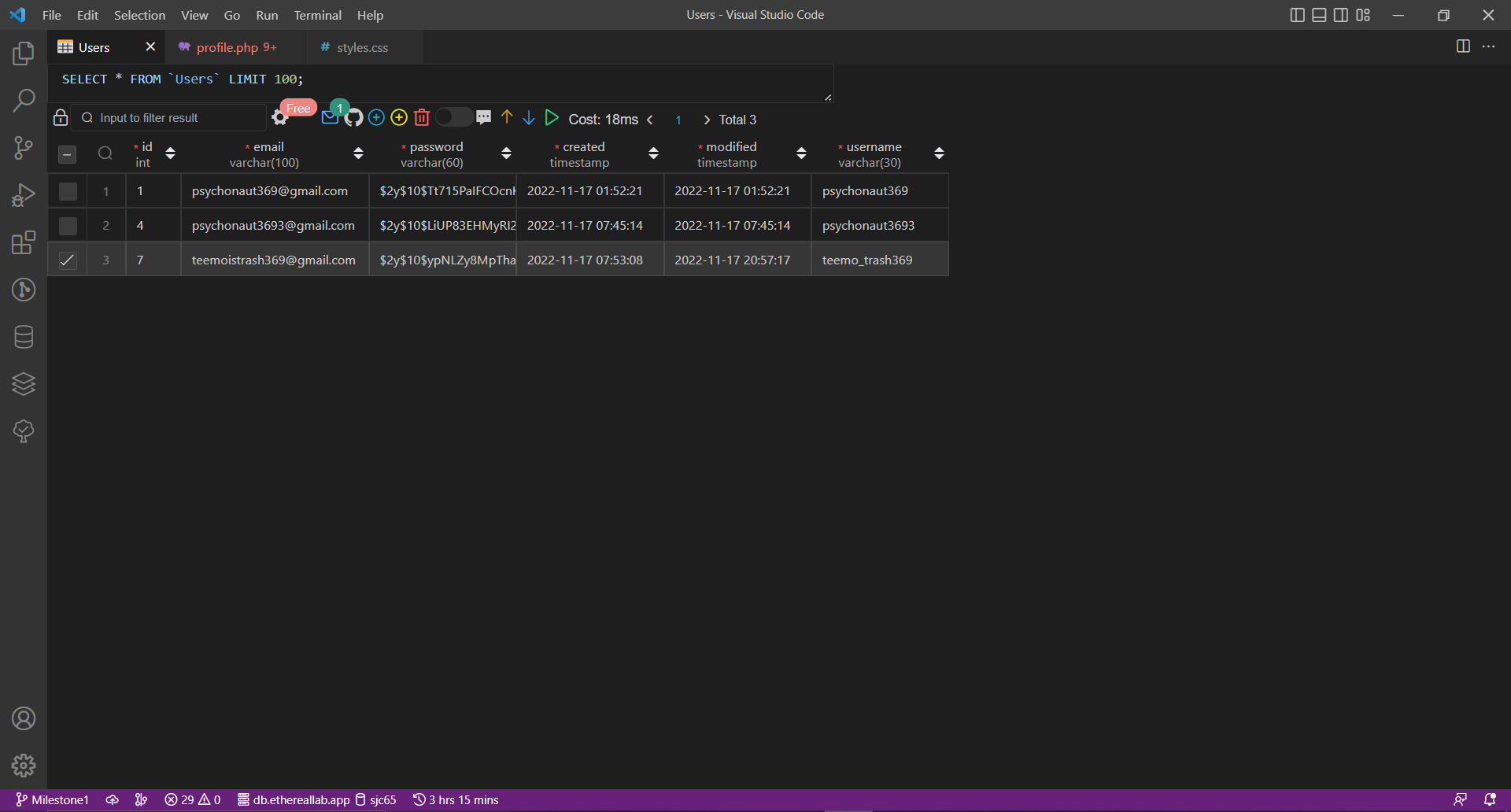The height and width of the screenshot is (812, 1511).
Task: Click the yellow circled plus icon
Action: pos(399,118)
